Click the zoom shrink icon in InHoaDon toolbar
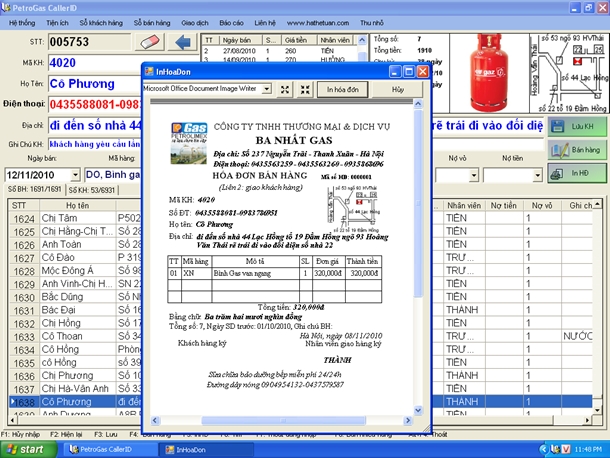The image size is (610, 458). (x=305, y=89)
